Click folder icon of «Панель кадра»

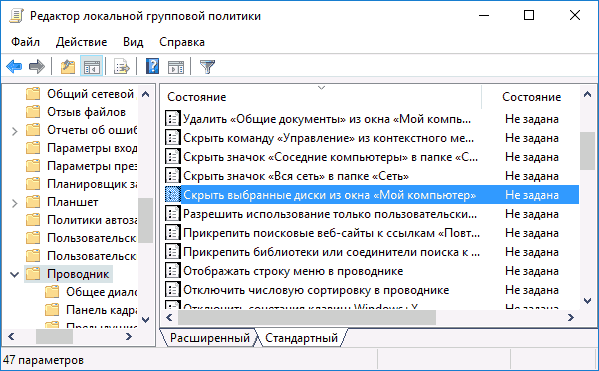52,309
